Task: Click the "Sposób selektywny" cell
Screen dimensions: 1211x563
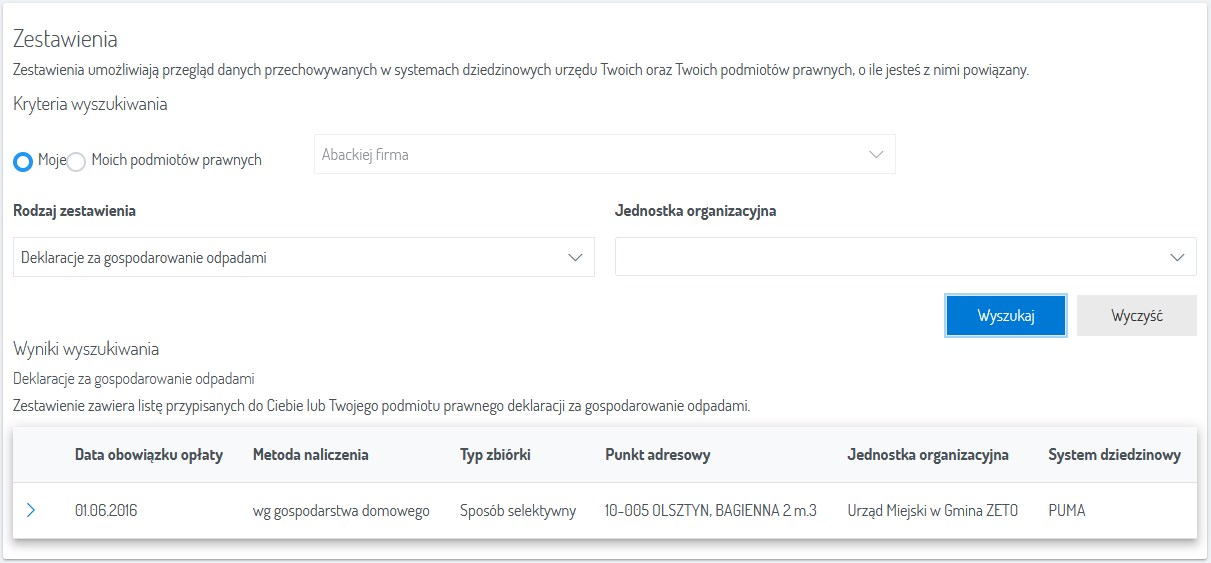Action: 518,511
